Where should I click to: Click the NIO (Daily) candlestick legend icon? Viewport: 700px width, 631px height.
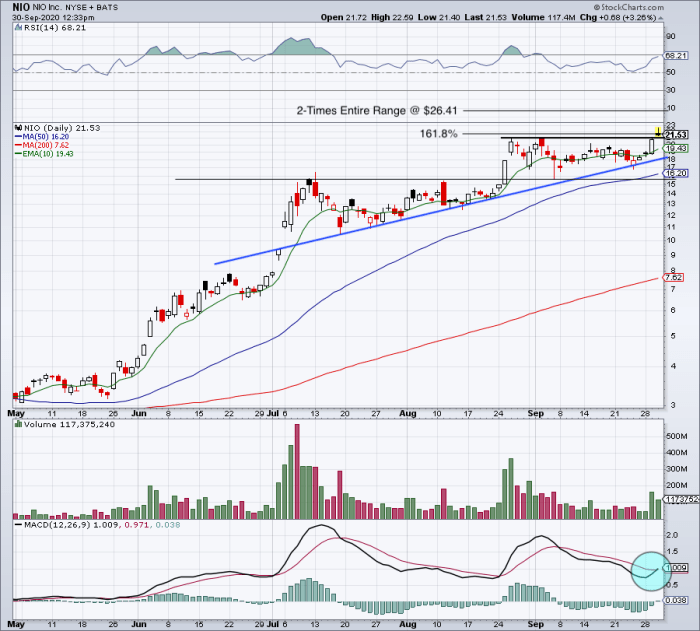click(x=18, y=128)
